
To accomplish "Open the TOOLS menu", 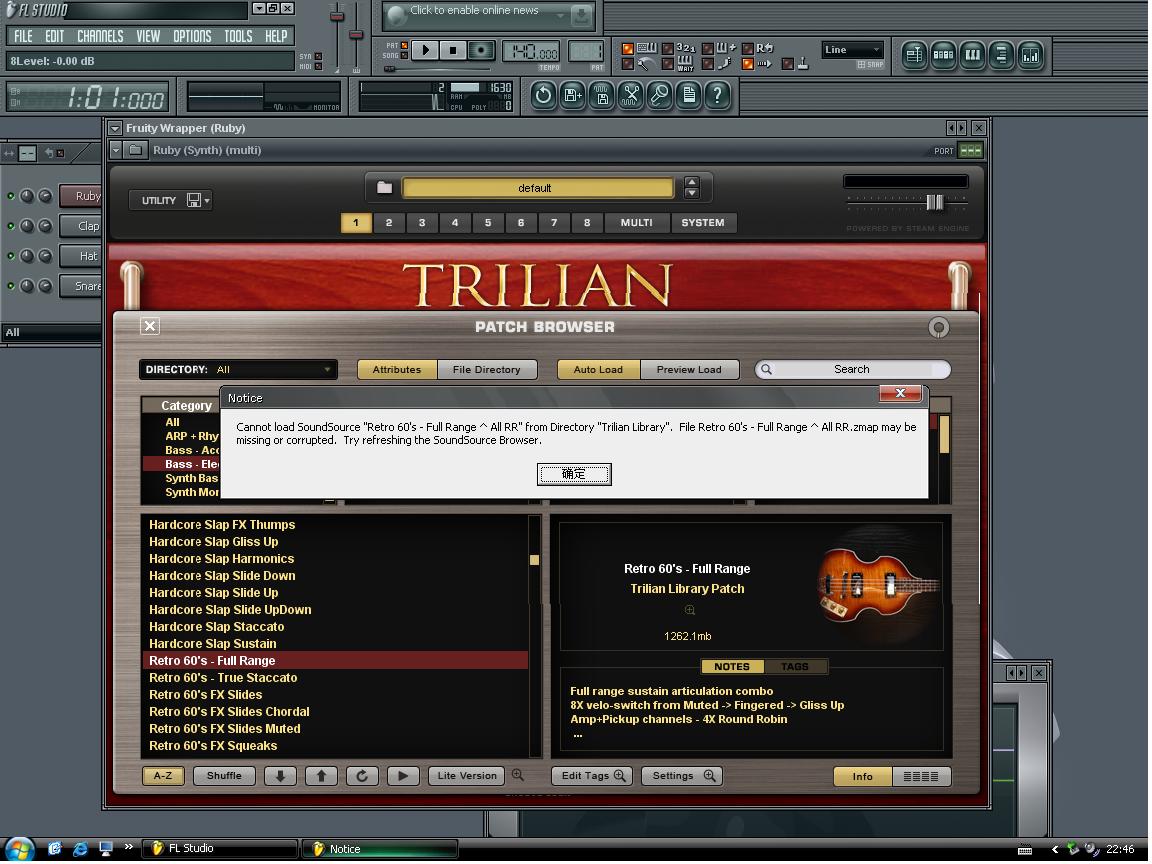I will (x=238, y=36).
